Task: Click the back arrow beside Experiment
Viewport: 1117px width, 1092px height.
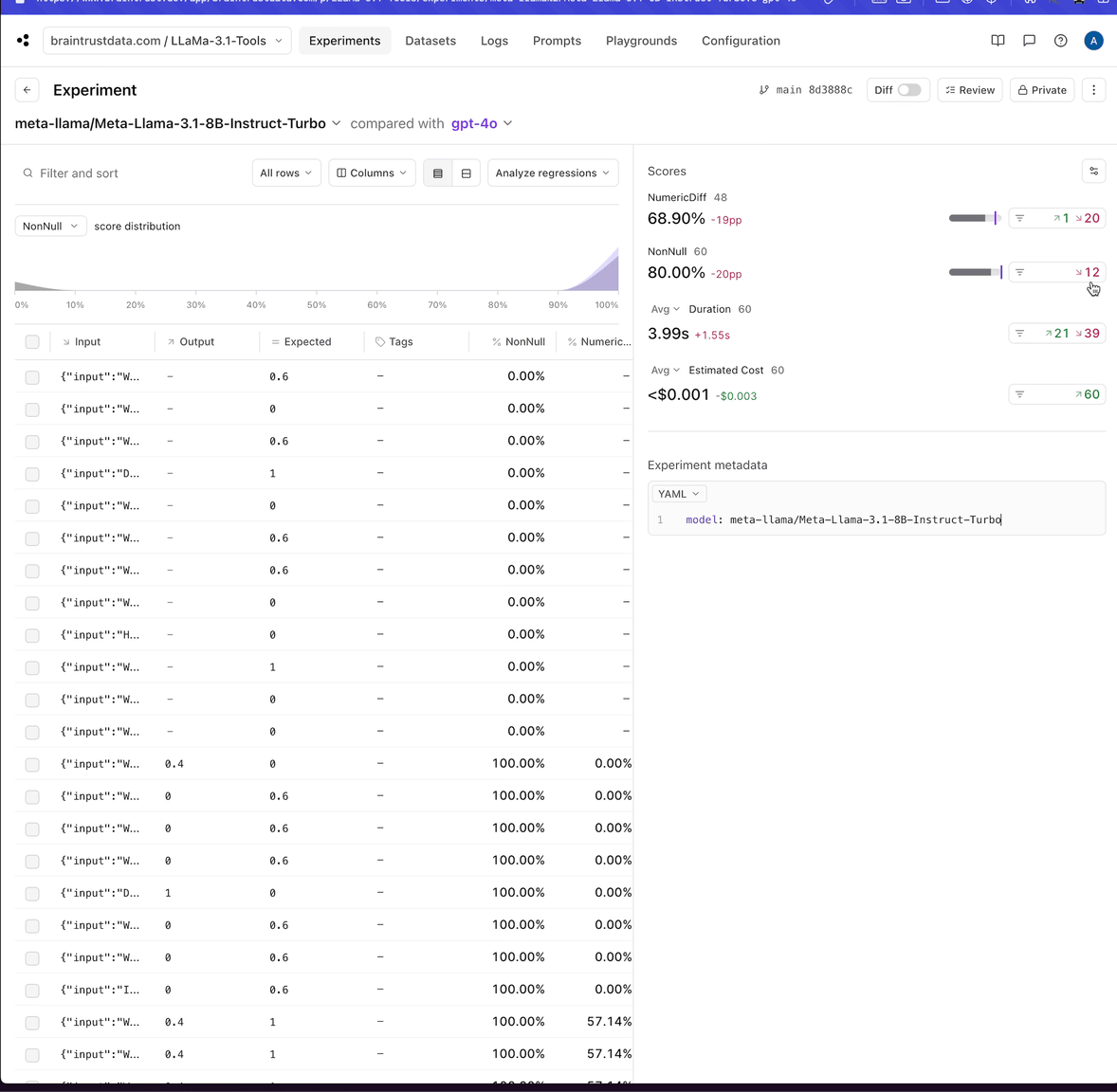Action: pos(27,90)
